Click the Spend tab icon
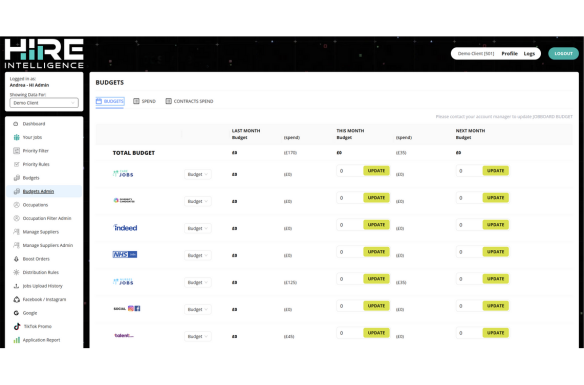 pos(136,101)
